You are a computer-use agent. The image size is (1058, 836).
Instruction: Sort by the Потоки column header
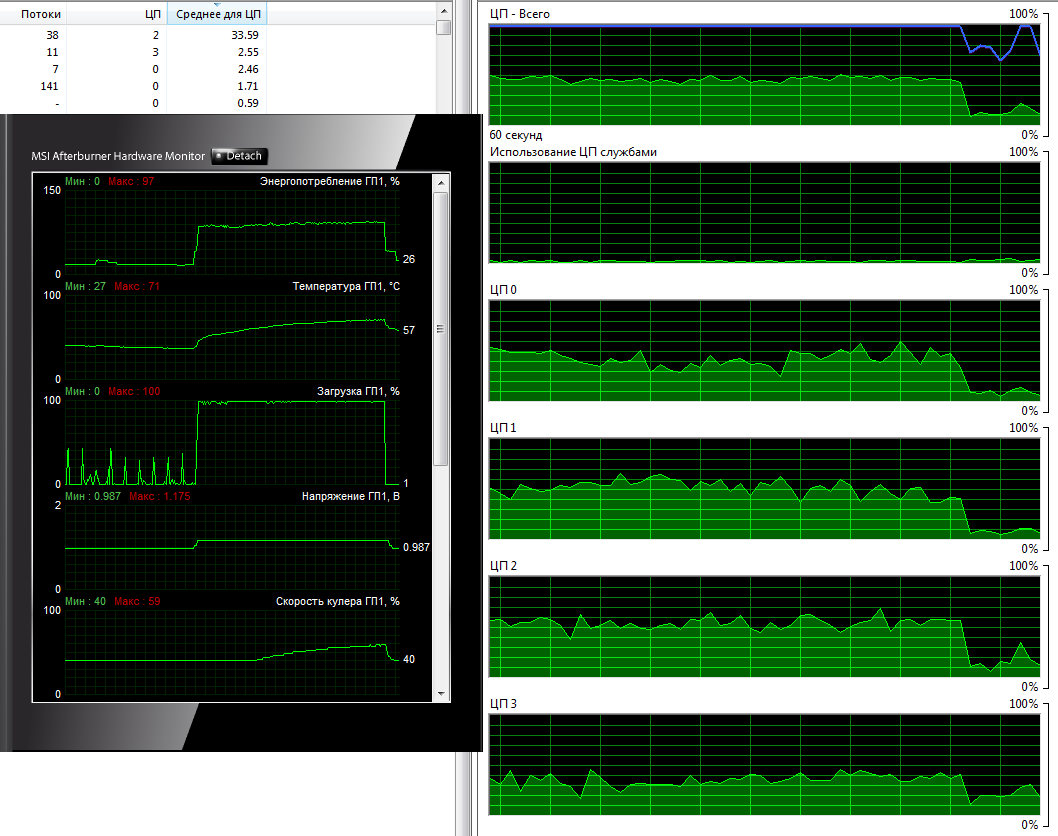pos(41,14)
